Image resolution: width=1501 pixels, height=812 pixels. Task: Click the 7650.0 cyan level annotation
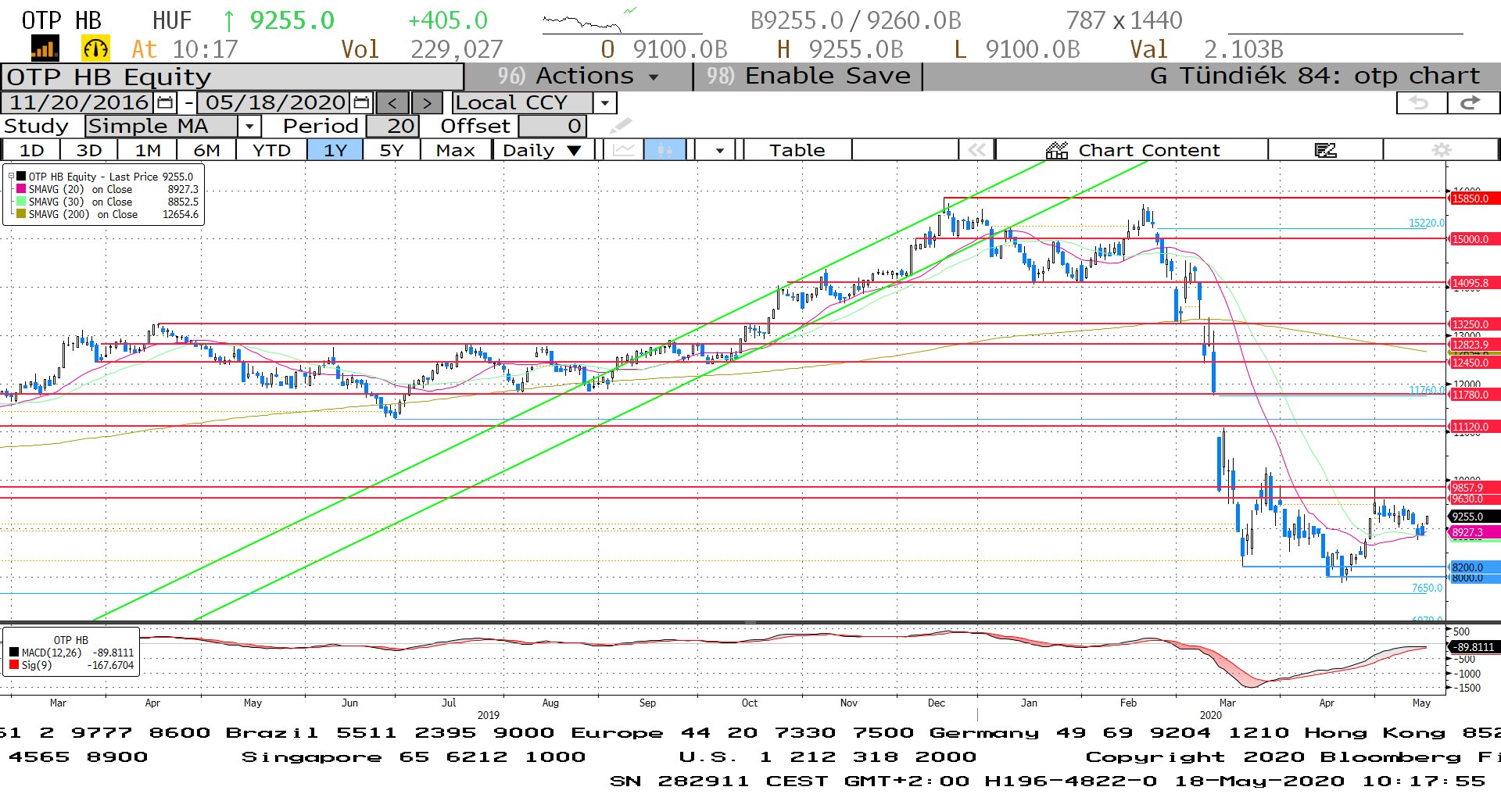tap(1428, 588)
